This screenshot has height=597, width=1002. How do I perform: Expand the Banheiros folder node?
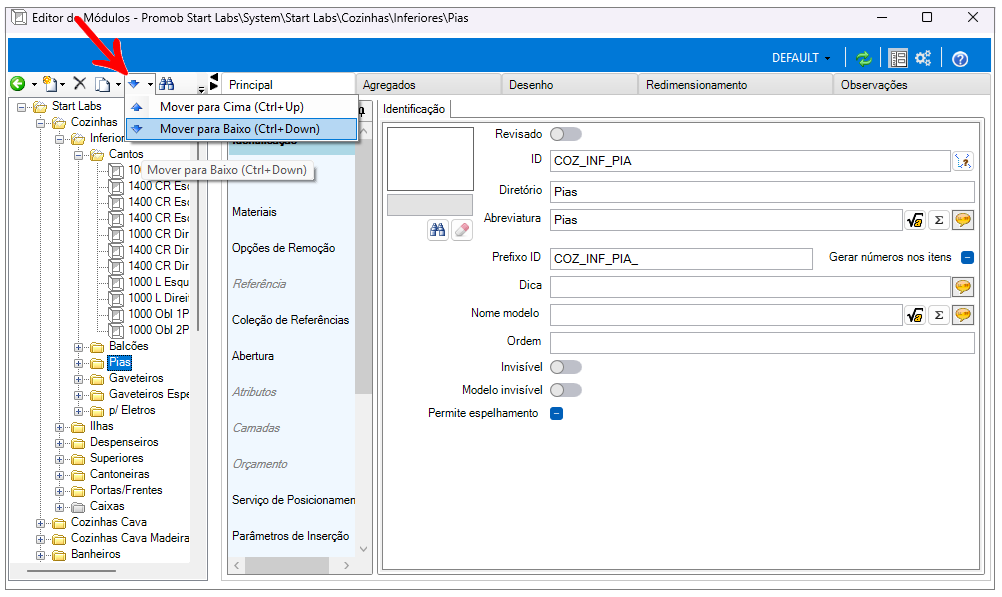pyautogui.click(x=41, y=555)
